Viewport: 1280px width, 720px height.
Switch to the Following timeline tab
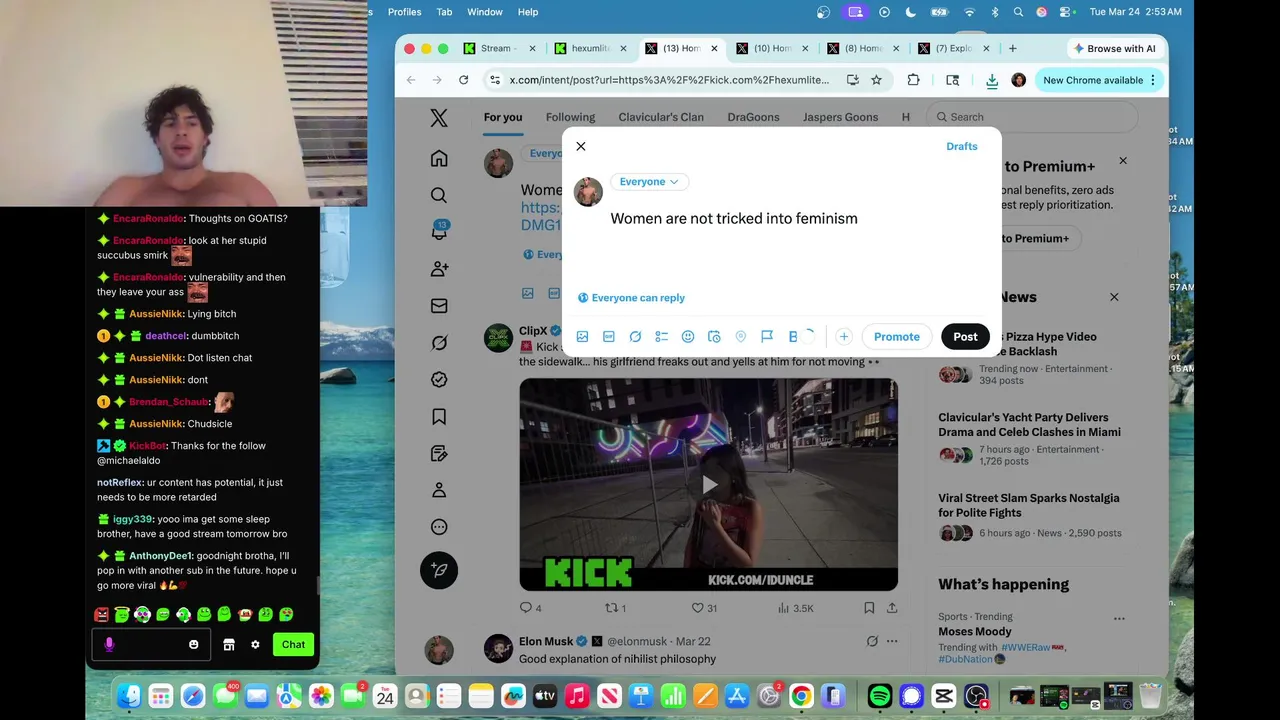pos(570,117)
